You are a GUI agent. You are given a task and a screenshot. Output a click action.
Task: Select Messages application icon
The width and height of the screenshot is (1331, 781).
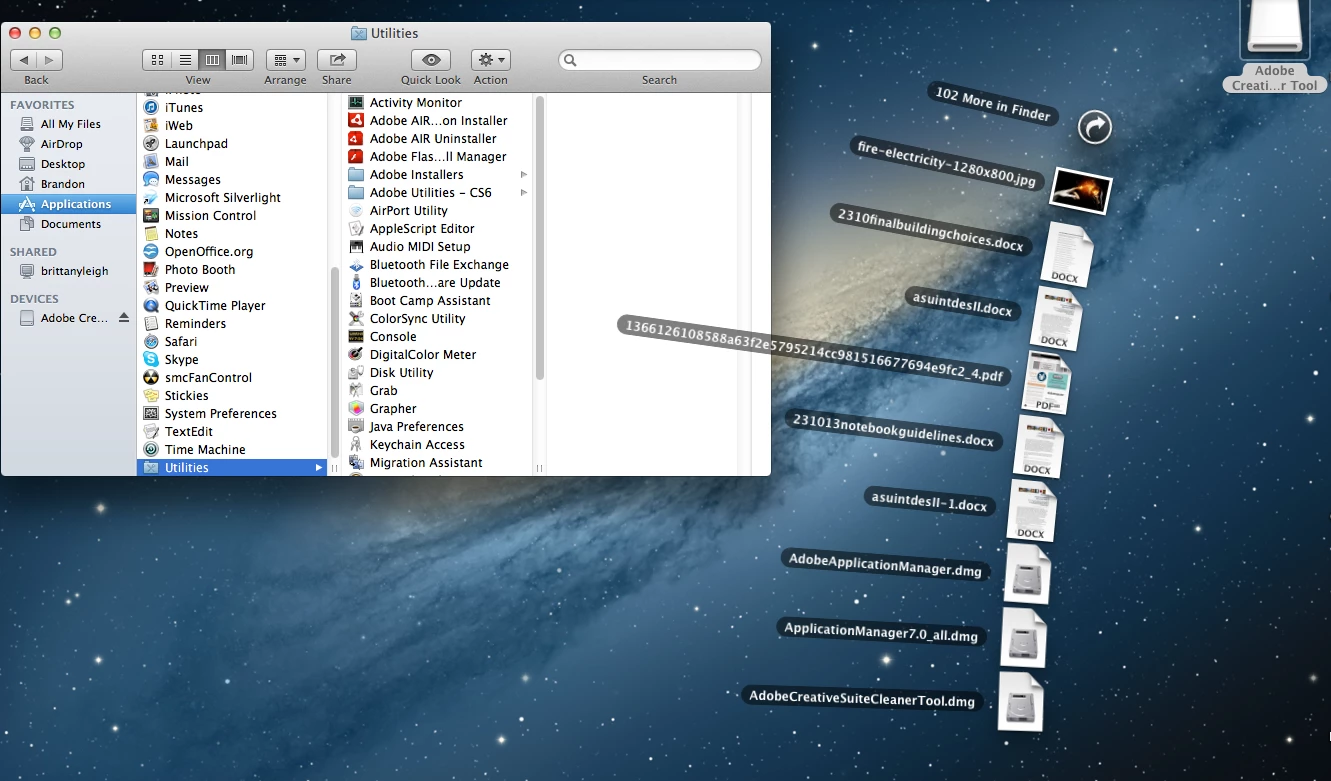[x=151, y=179]
